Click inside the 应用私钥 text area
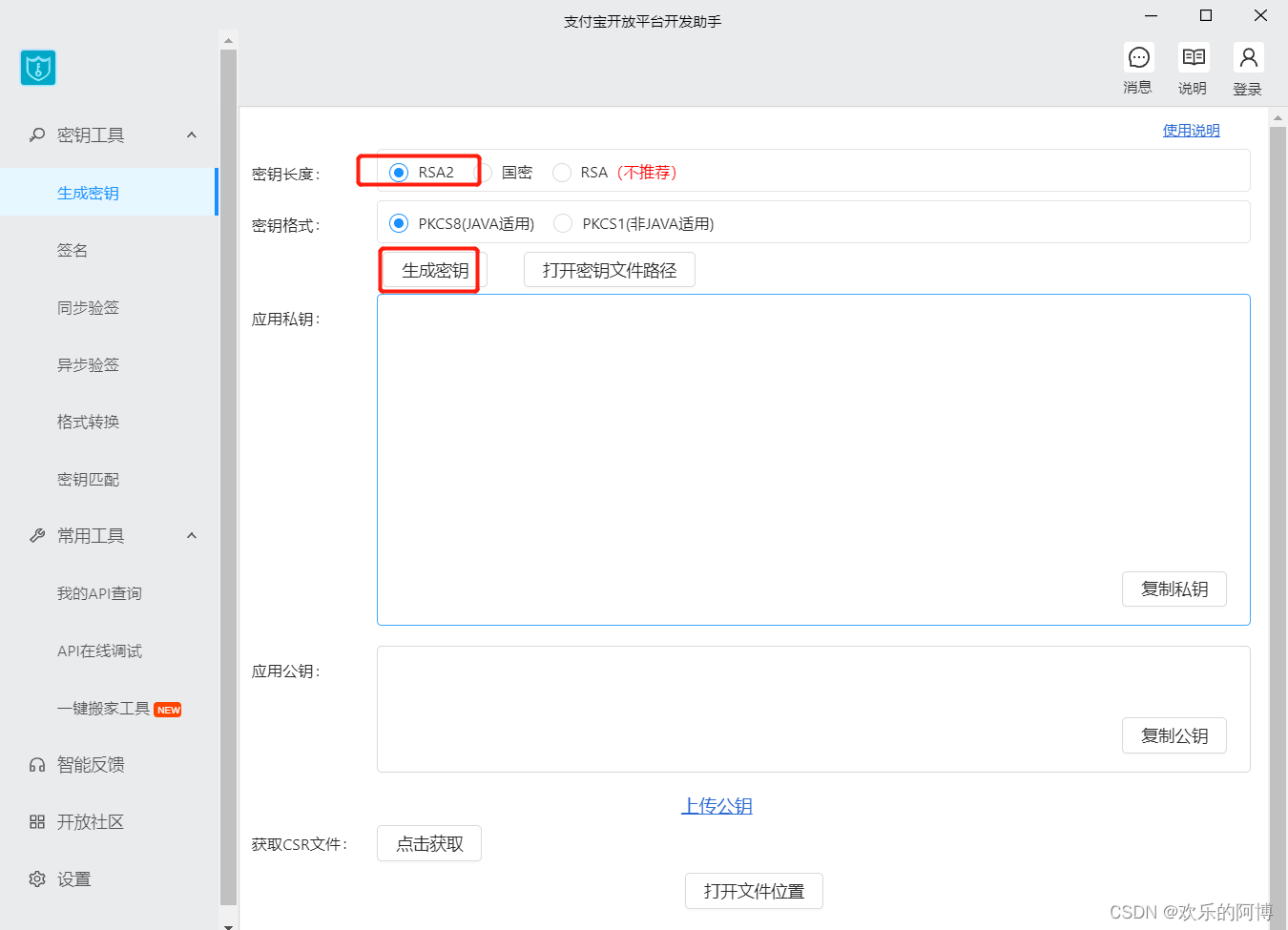This screenshot has height=930, width=1288. pyautogui.click(x=814, y=460)
